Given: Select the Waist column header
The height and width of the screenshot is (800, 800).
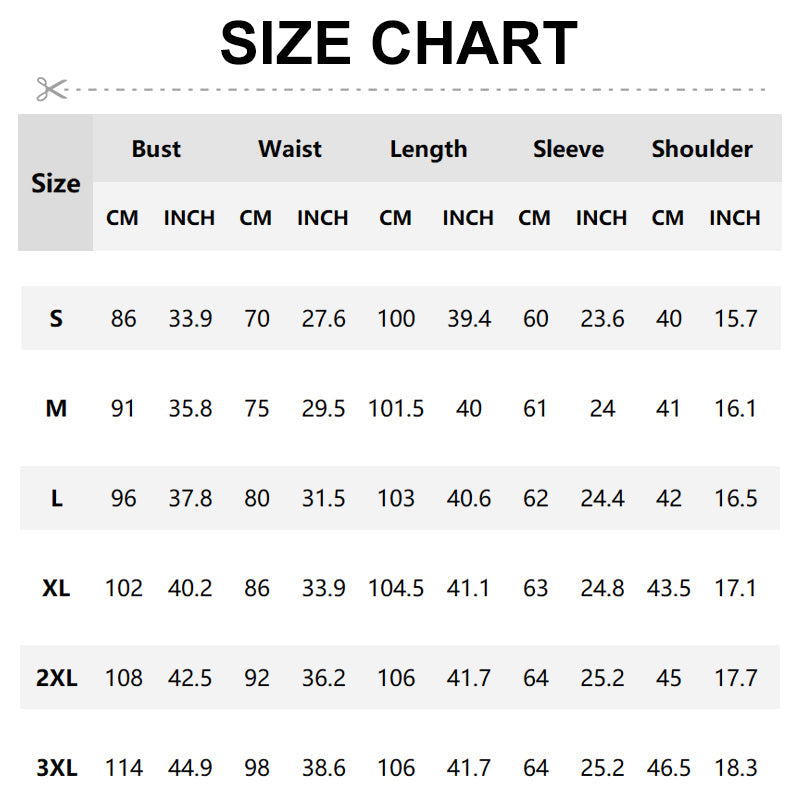Looking at the screenshot, I should (290, 149).
